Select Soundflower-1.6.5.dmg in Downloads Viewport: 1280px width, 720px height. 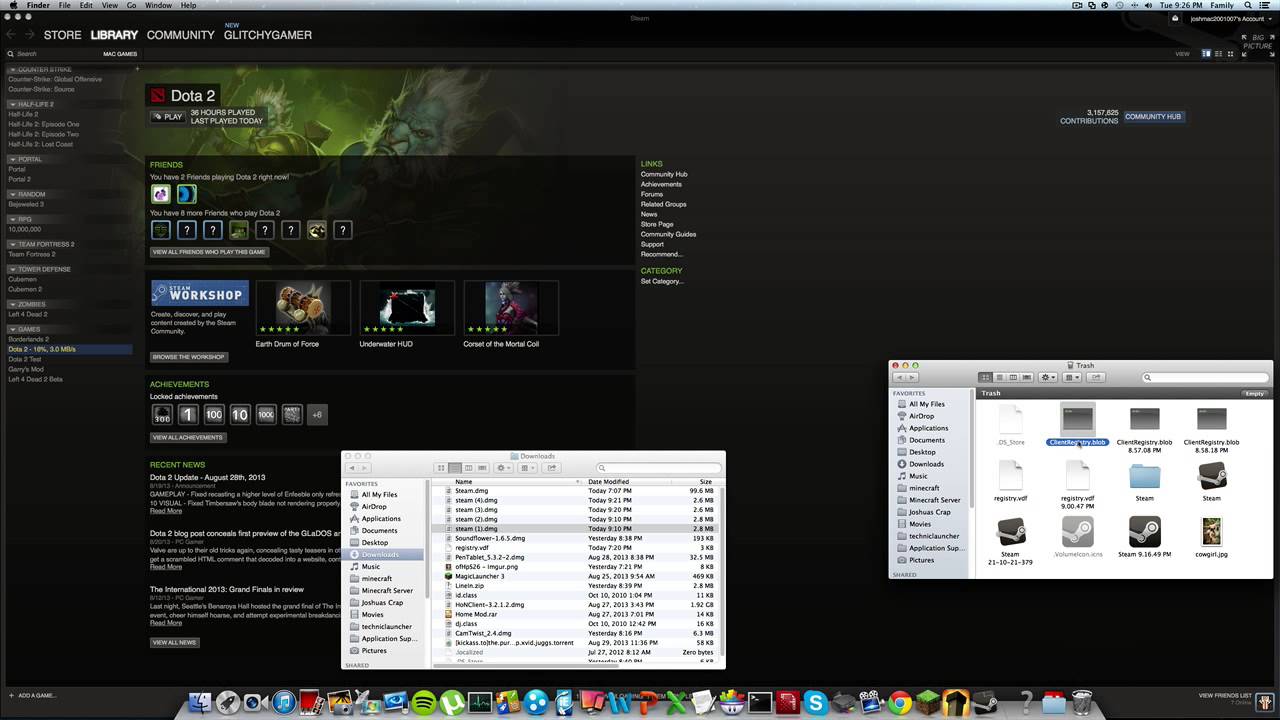tap(578, 538)
